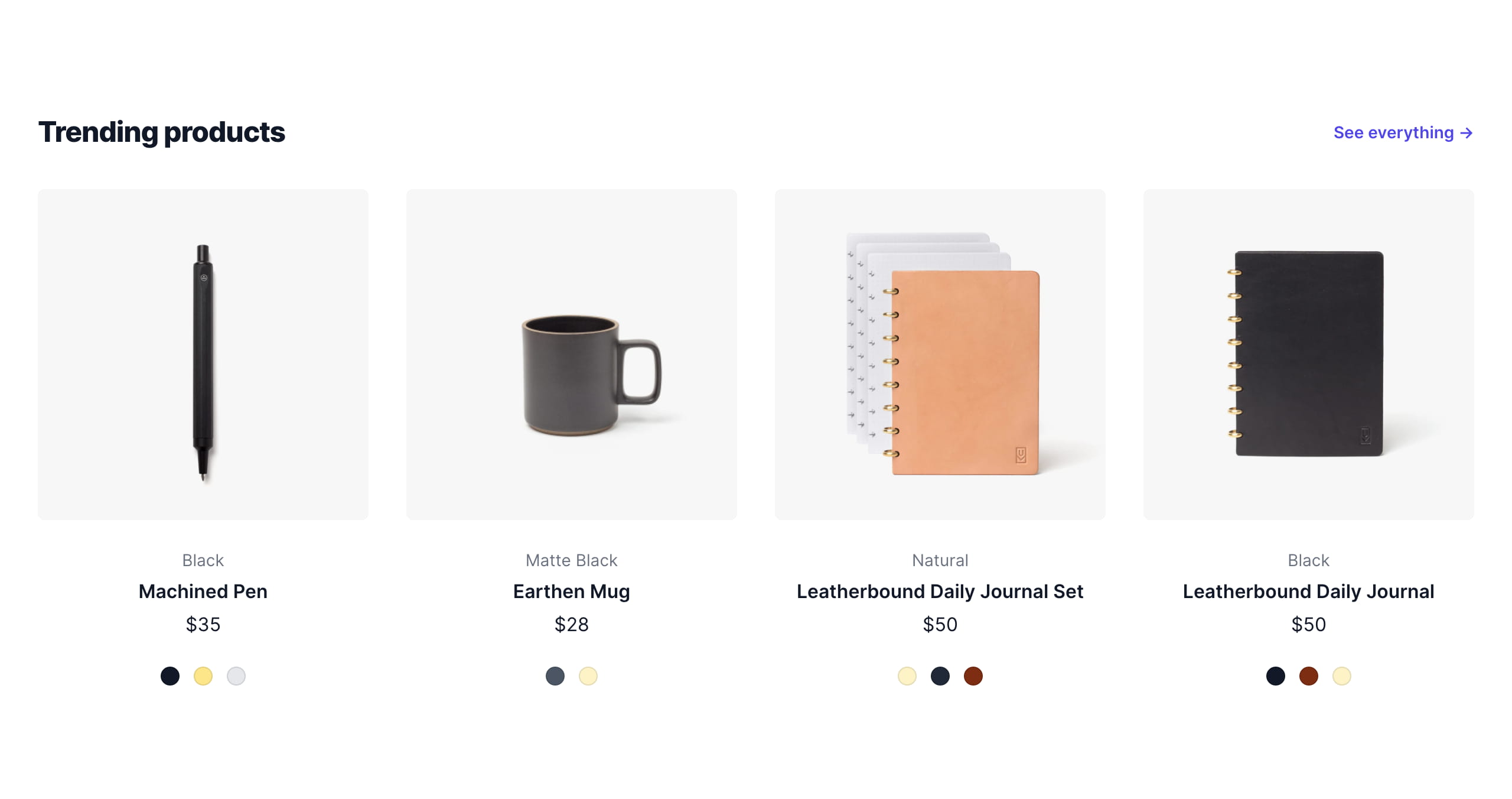Open the $50 Leatherbound Daily Journal title
This screenshot has height=799, width=1512.
click(1309, 592)
